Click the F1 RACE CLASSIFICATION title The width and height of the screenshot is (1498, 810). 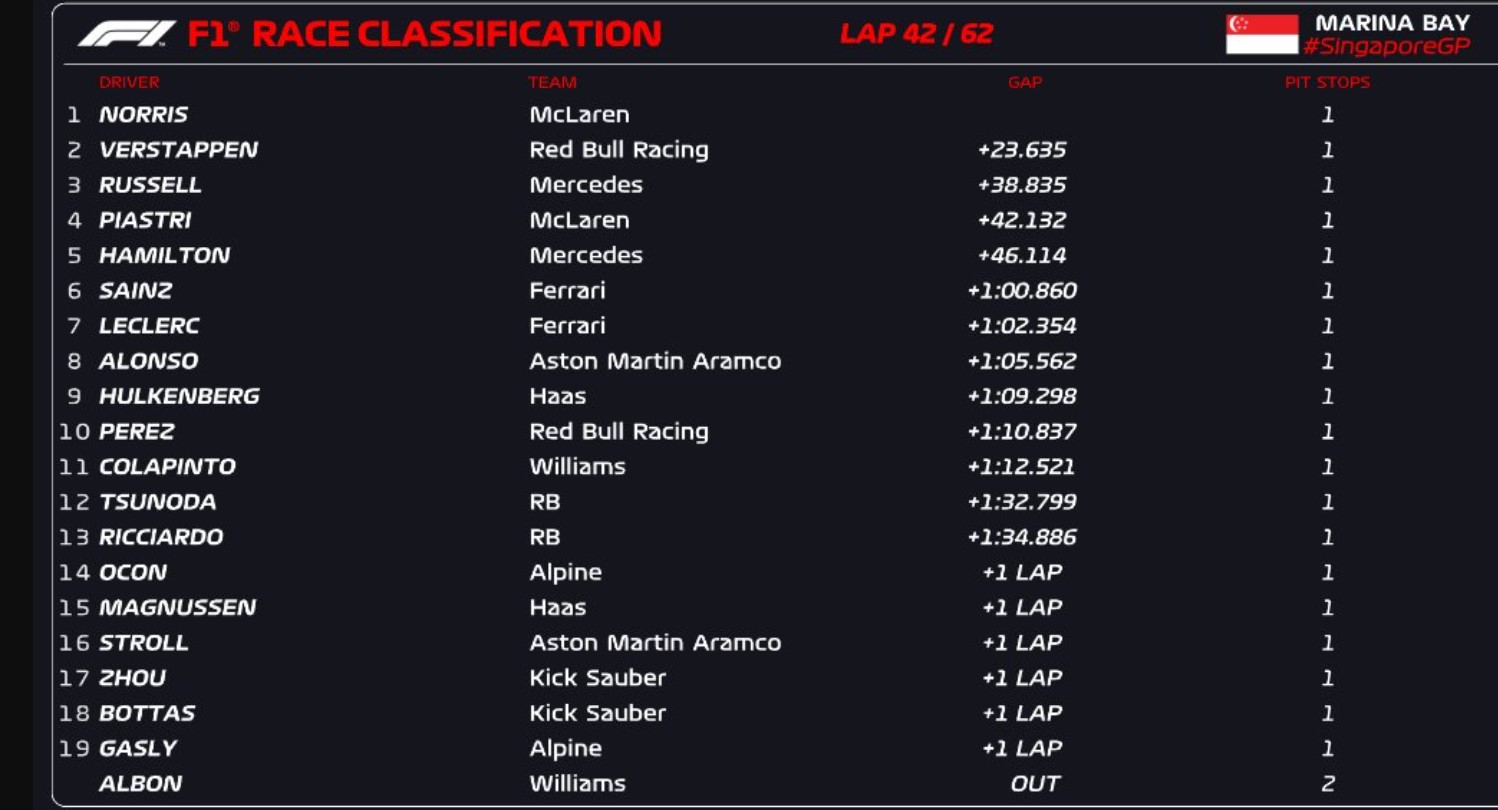point(424,34)
